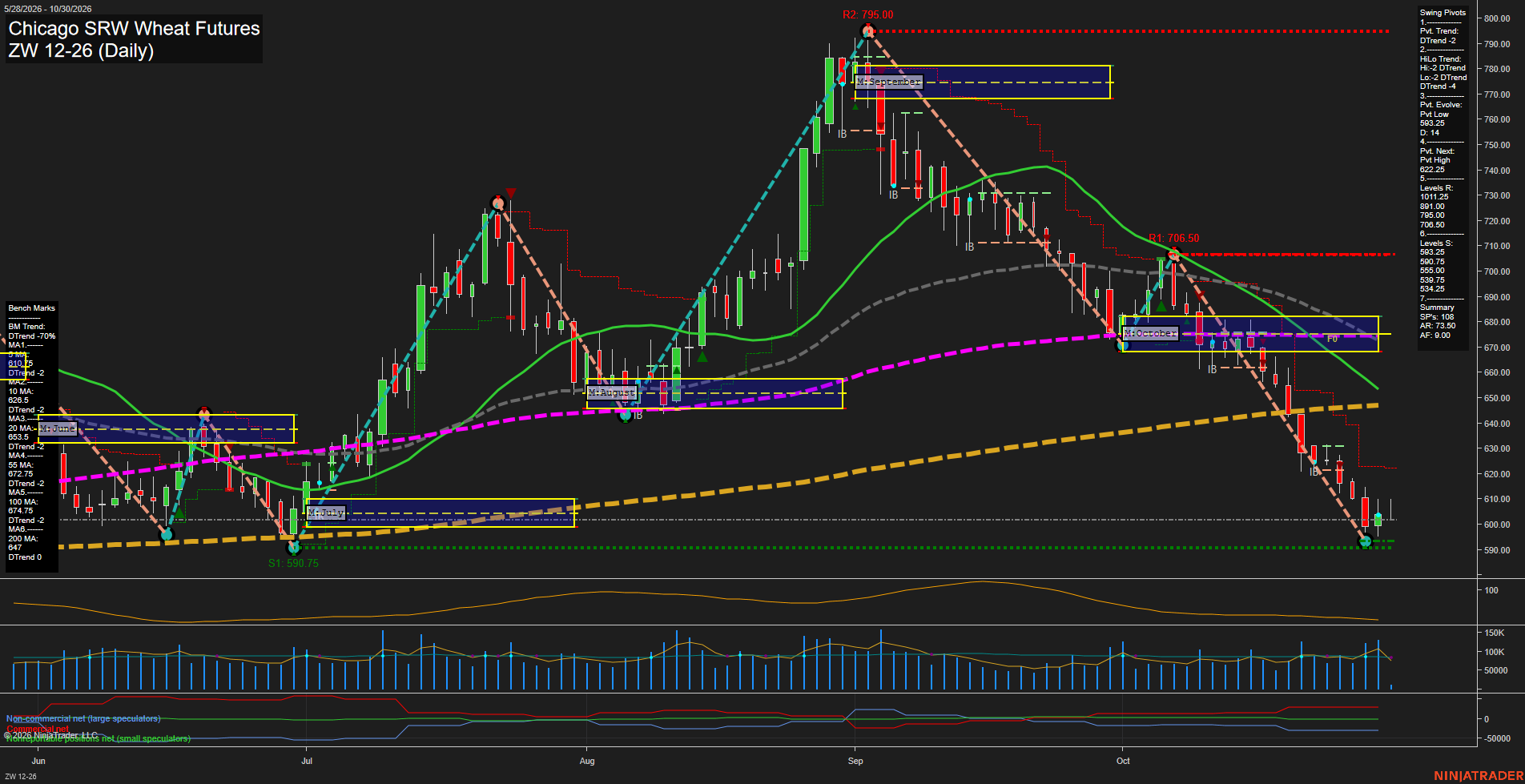The image size is (1525, 784).
Task: Click the SP's: 108 summary value
Action: [x=1437, y=317]
